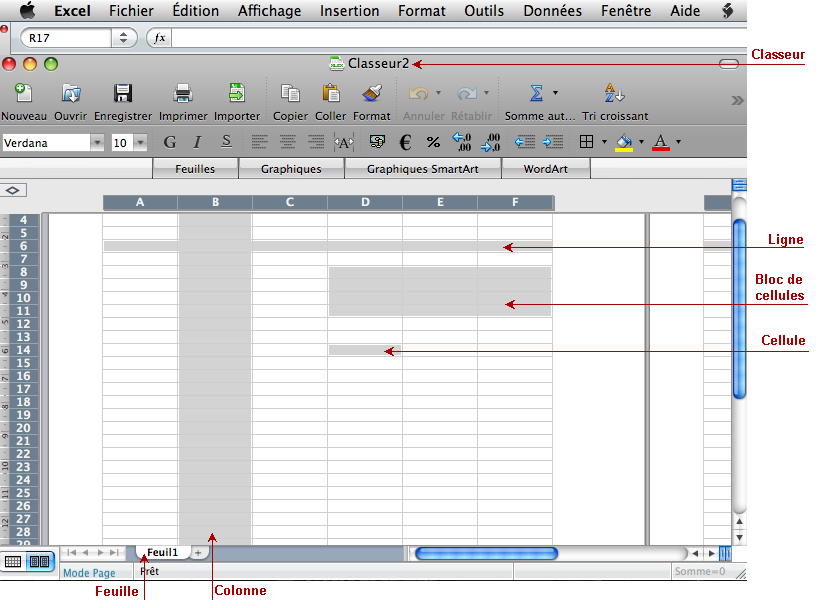825x608 pixels.
Task: Apply the currency format icon
Action: (377, 141)
